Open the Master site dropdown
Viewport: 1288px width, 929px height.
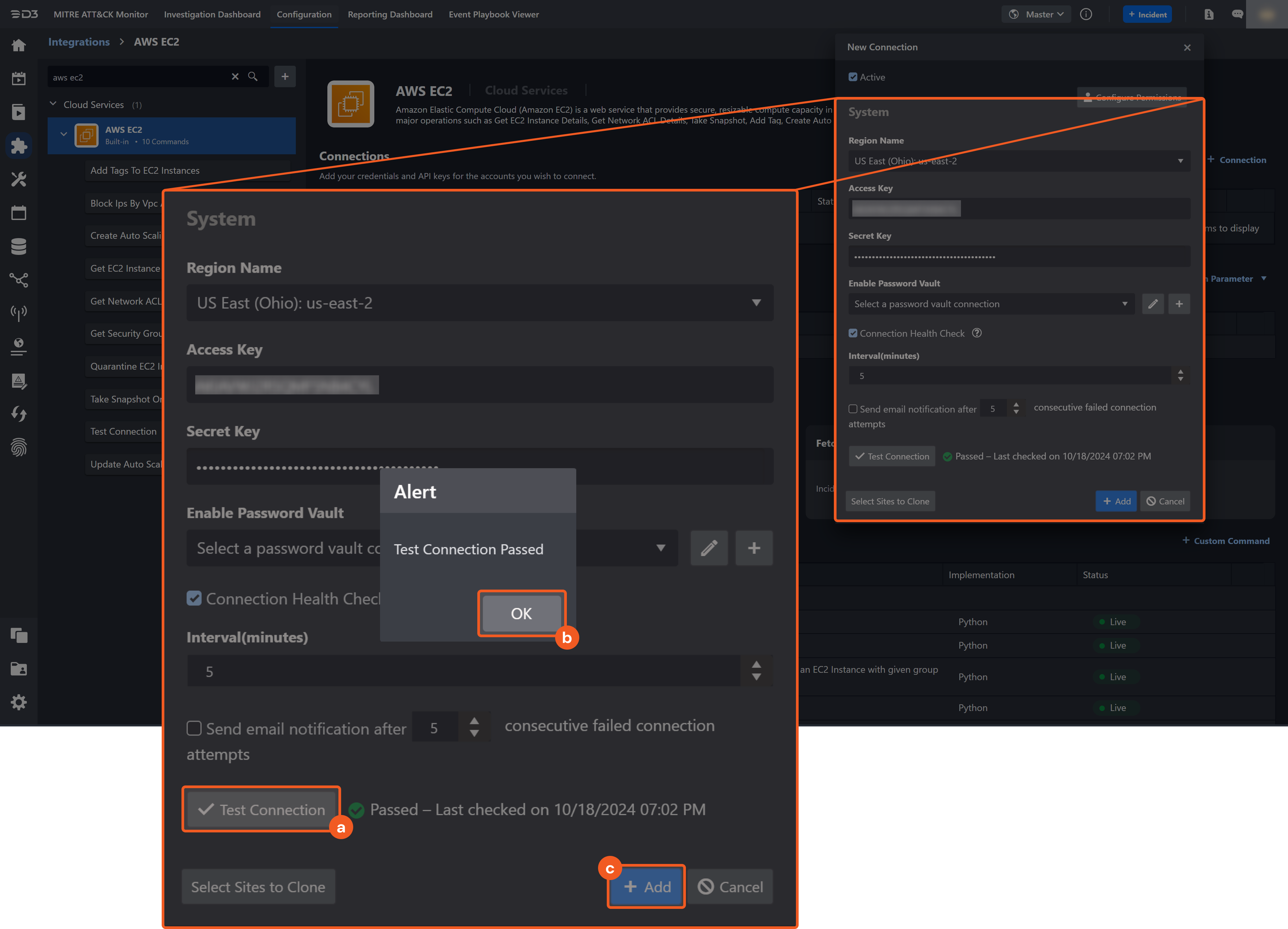point(1036,14)
